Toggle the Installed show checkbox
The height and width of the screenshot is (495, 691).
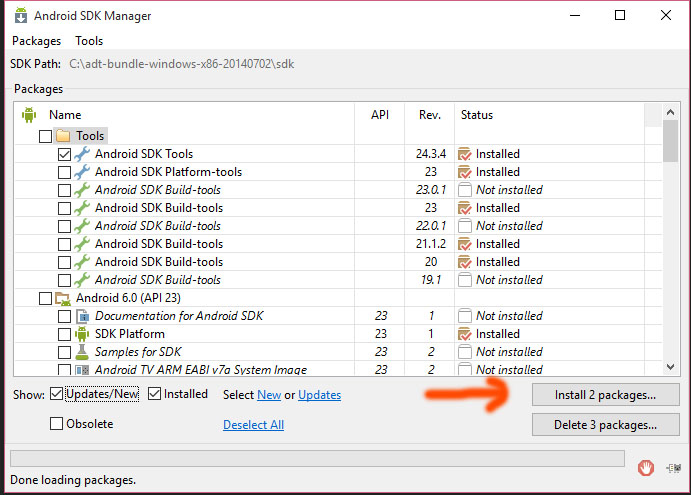[x=154, y=394]
